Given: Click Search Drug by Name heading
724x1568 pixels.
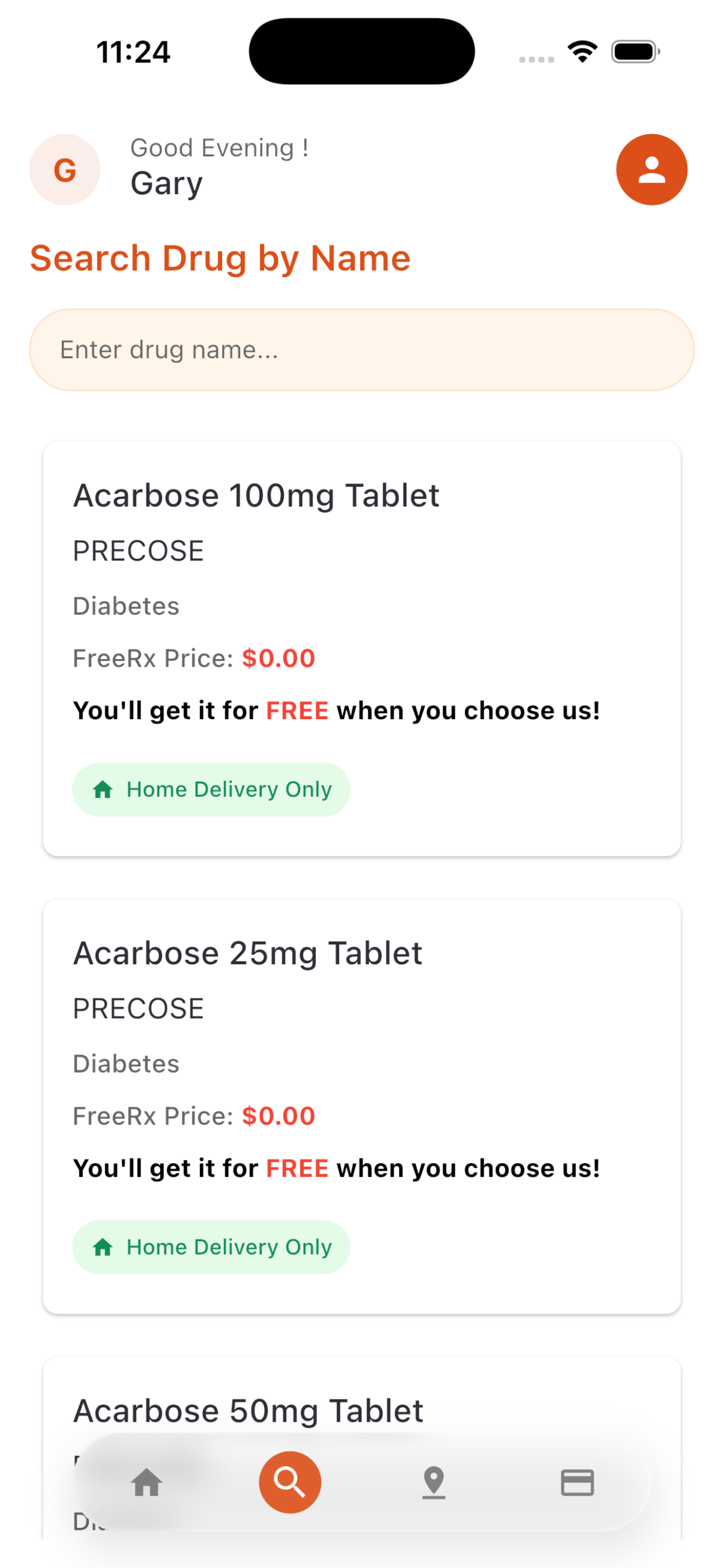Looking at the screenshot, I should click(x=220, y=258).
